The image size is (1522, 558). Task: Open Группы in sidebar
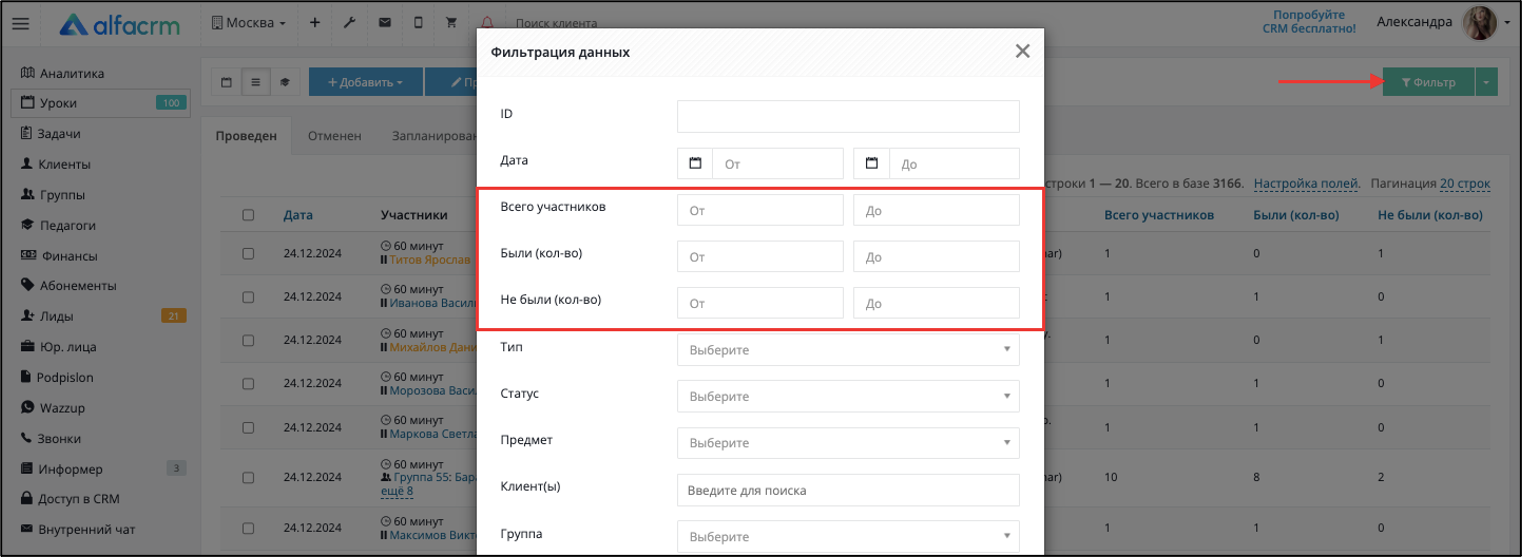coord(53,194)
